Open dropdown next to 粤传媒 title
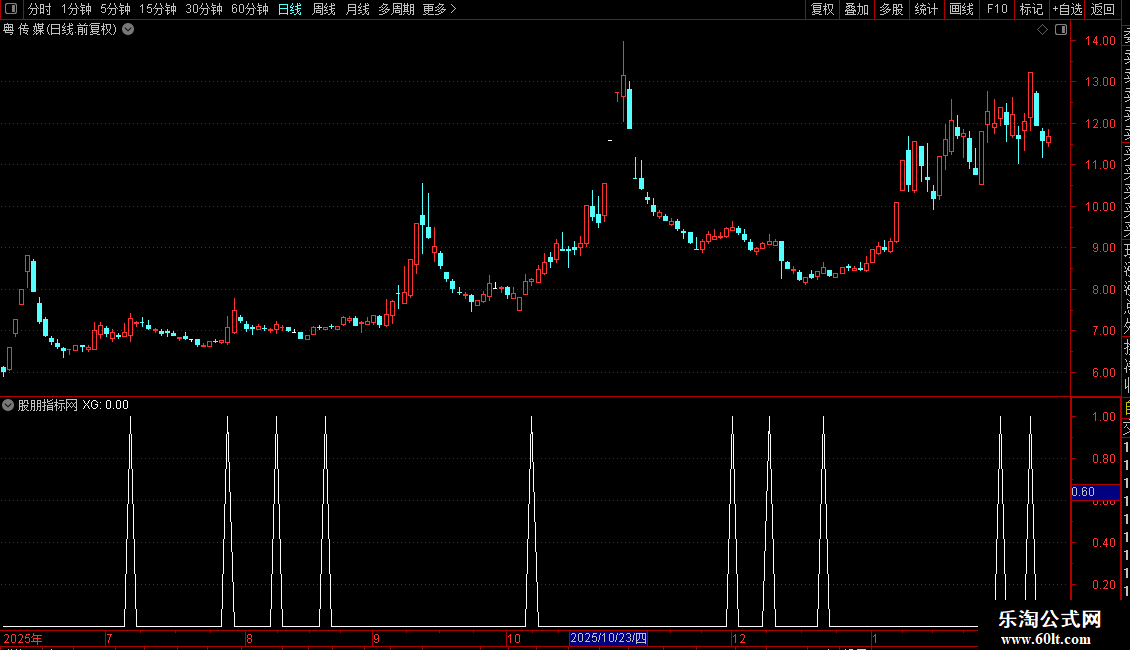 128,30
